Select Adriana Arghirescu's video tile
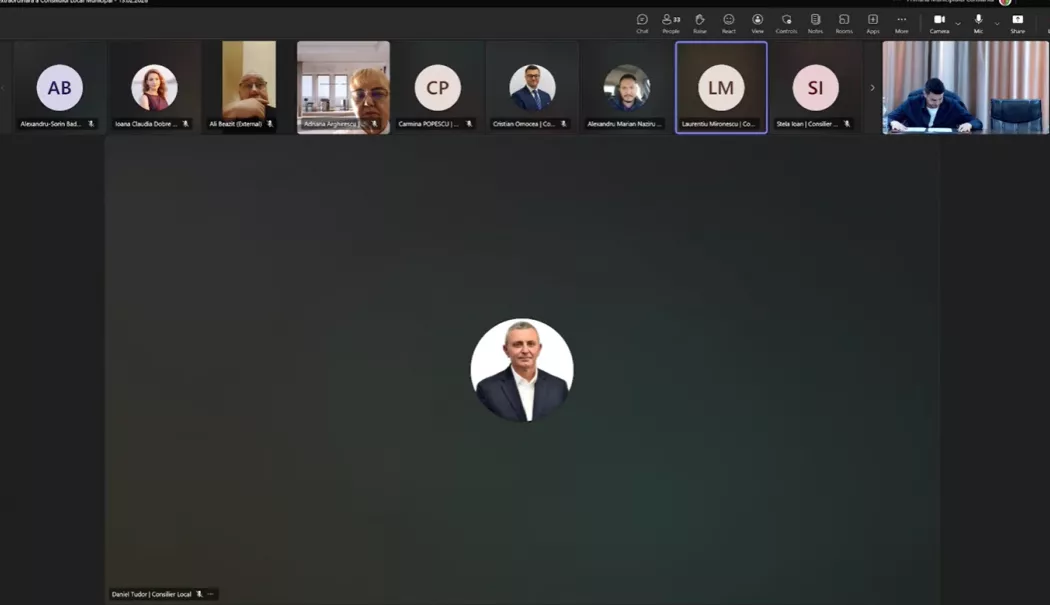This screenshot has width=1050, height=605. tap(344, 87)
